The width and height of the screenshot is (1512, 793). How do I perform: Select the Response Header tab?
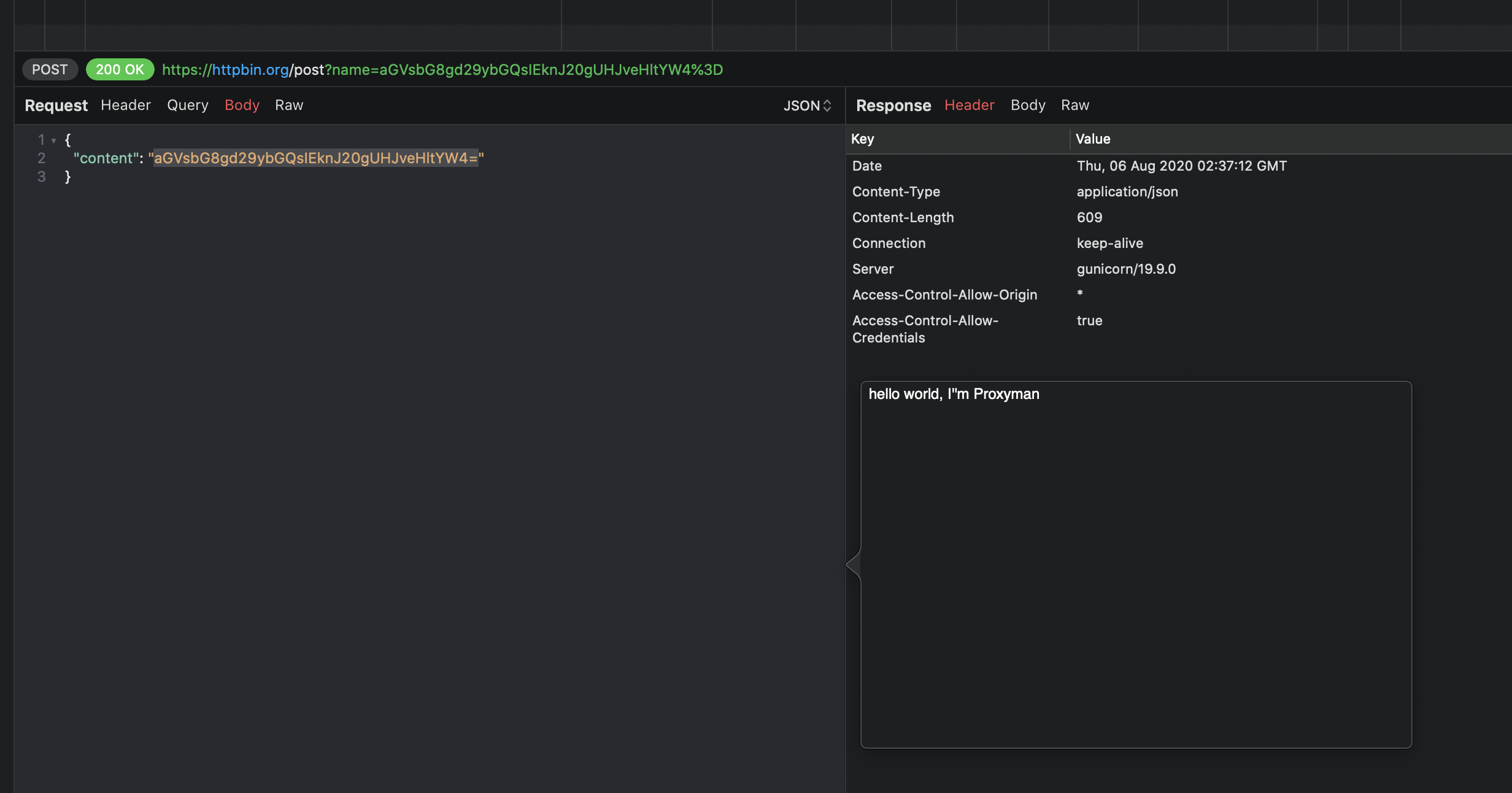(x=969, y=105)
